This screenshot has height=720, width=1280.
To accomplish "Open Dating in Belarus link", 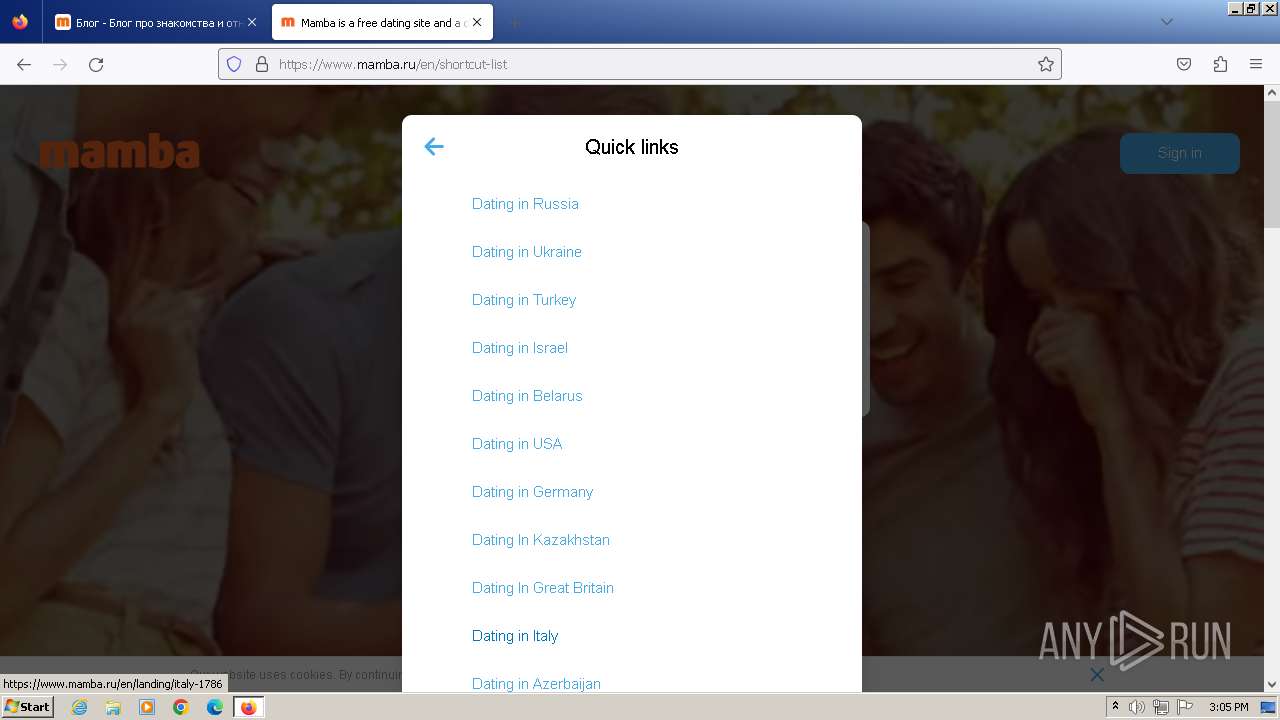I will (x=527, y=396).
